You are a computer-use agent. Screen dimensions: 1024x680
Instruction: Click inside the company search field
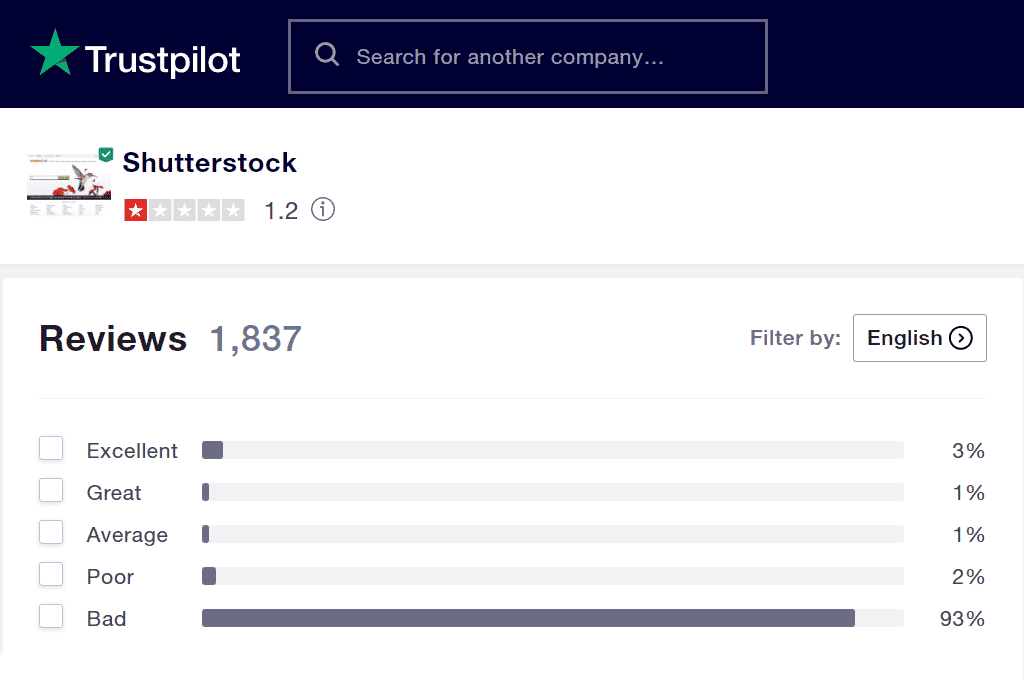click(x=528, y=56)
